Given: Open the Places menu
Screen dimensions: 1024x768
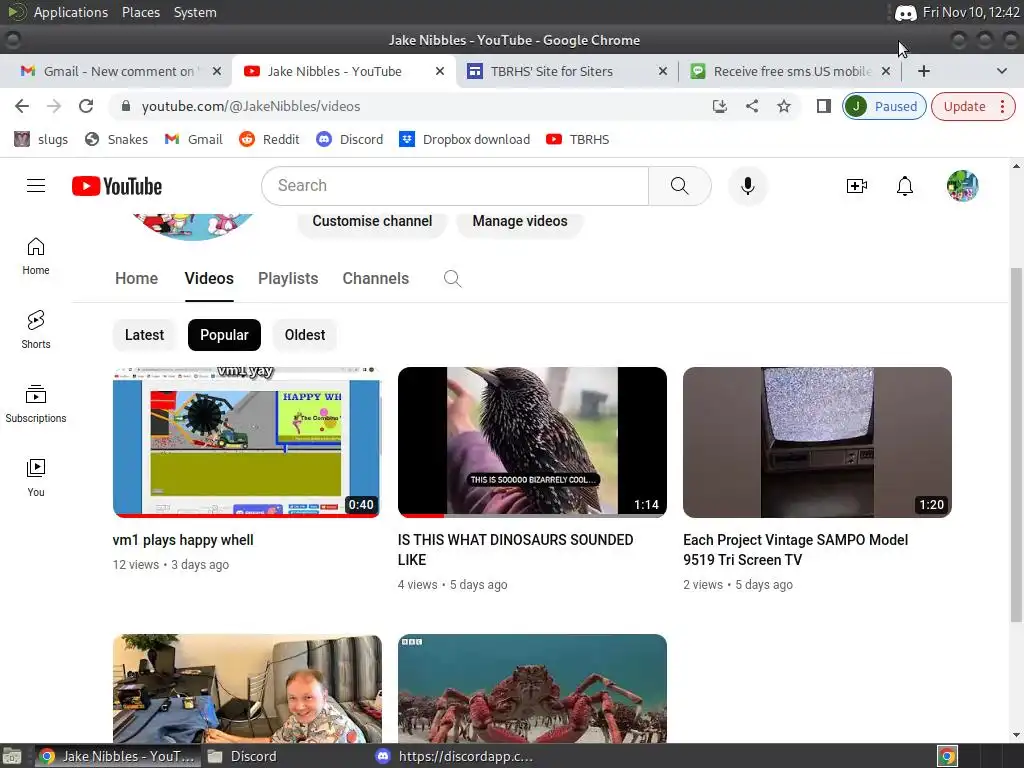Looking at the screenshot, I should pyautogui.click(x=141, y=12).
